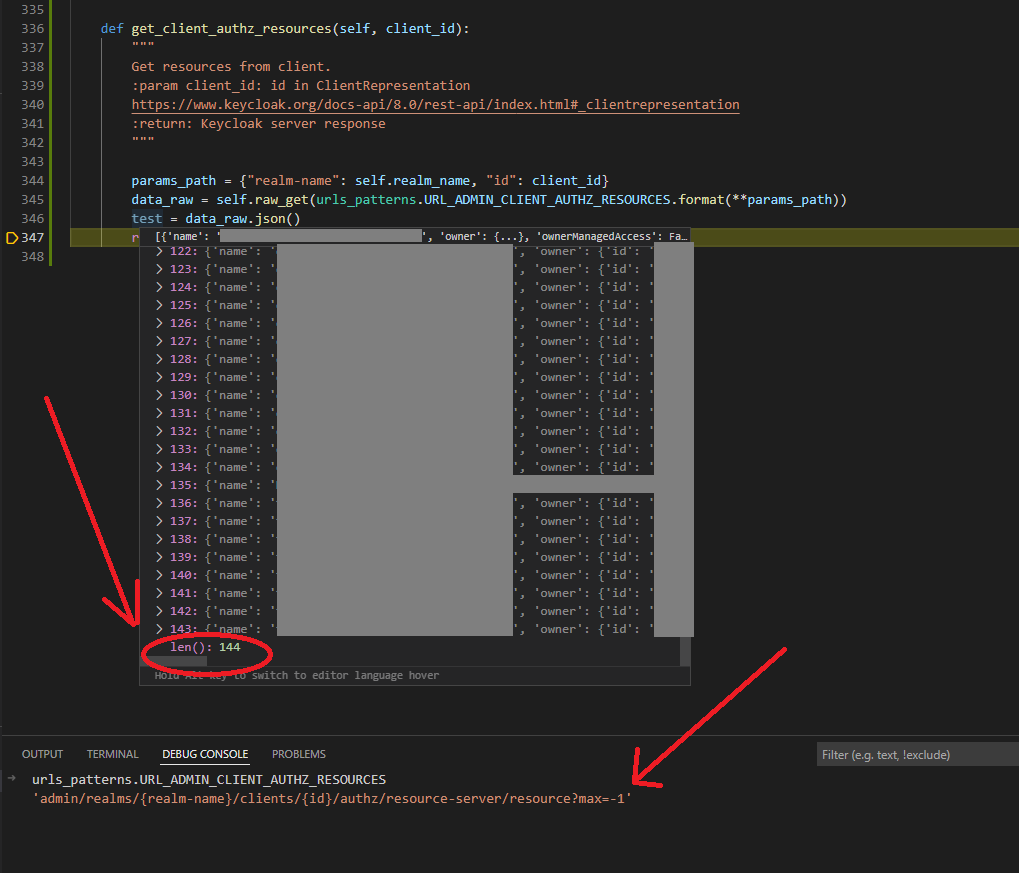Open the keycloak.org docs-api link on line 340
1019x873 pixels.
point(435,104)
